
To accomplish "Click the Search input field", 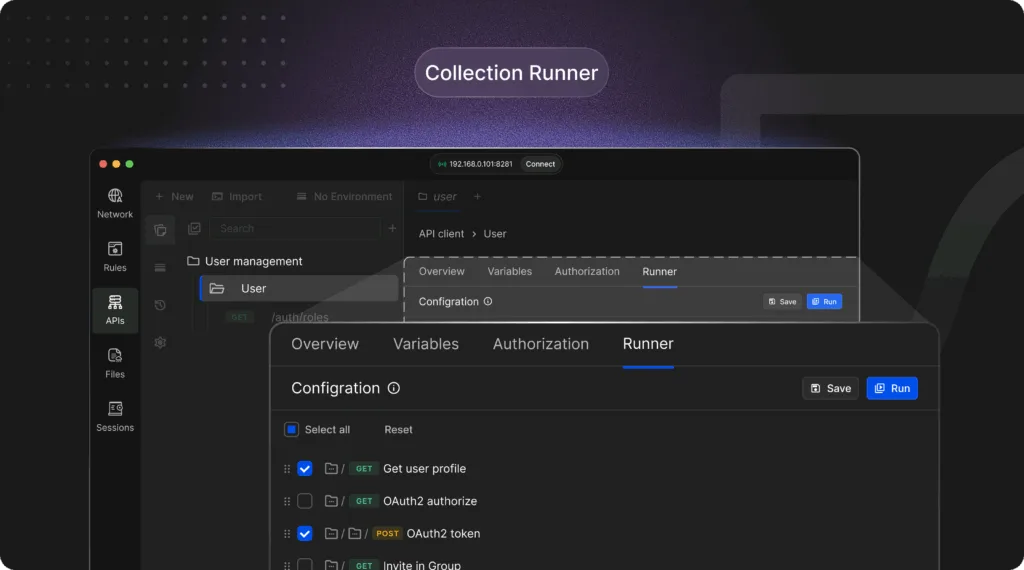I will [x=295, y=228].
